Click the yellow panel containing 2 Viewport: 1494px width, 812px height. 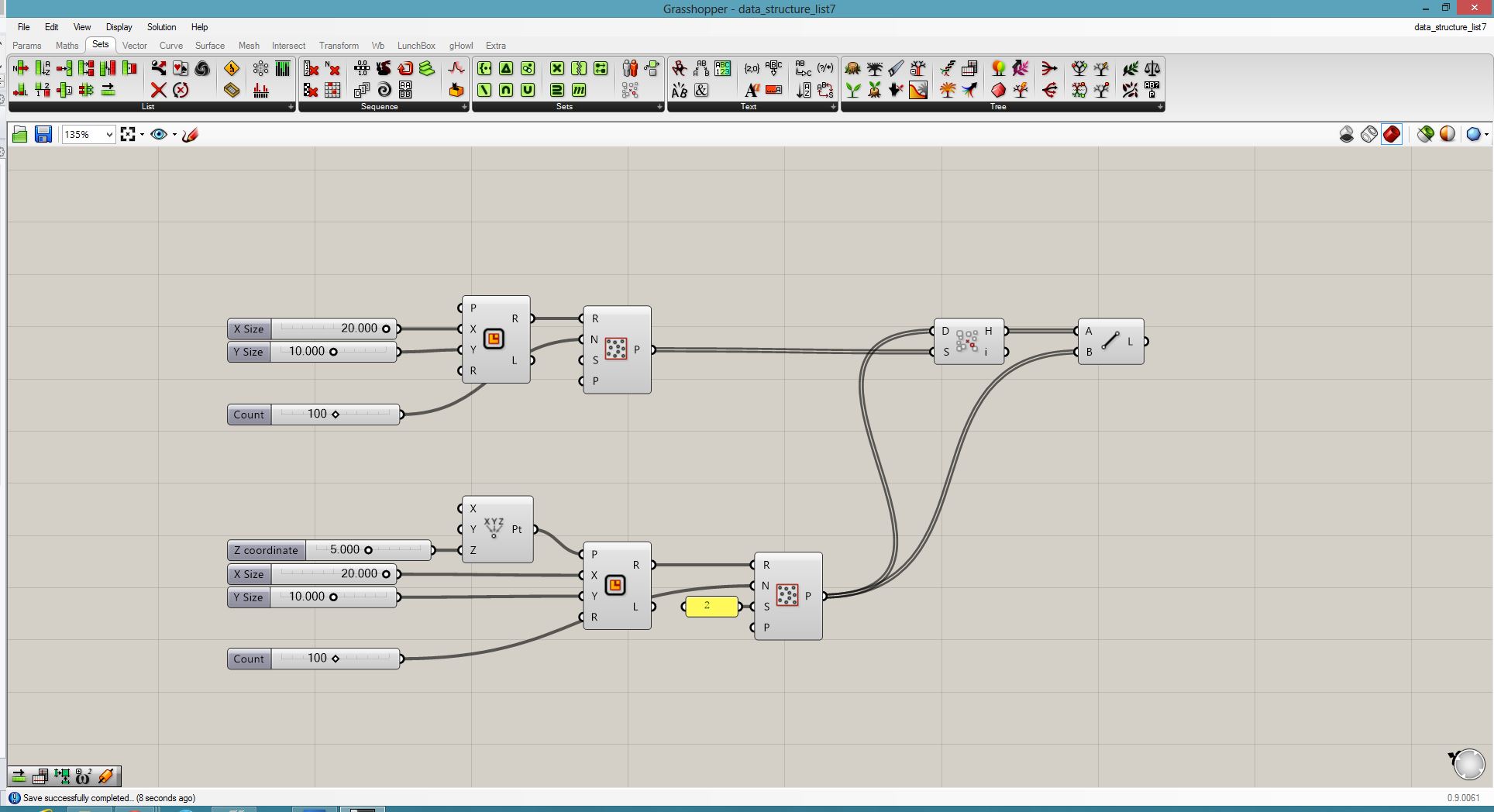(x=711, y=606)
